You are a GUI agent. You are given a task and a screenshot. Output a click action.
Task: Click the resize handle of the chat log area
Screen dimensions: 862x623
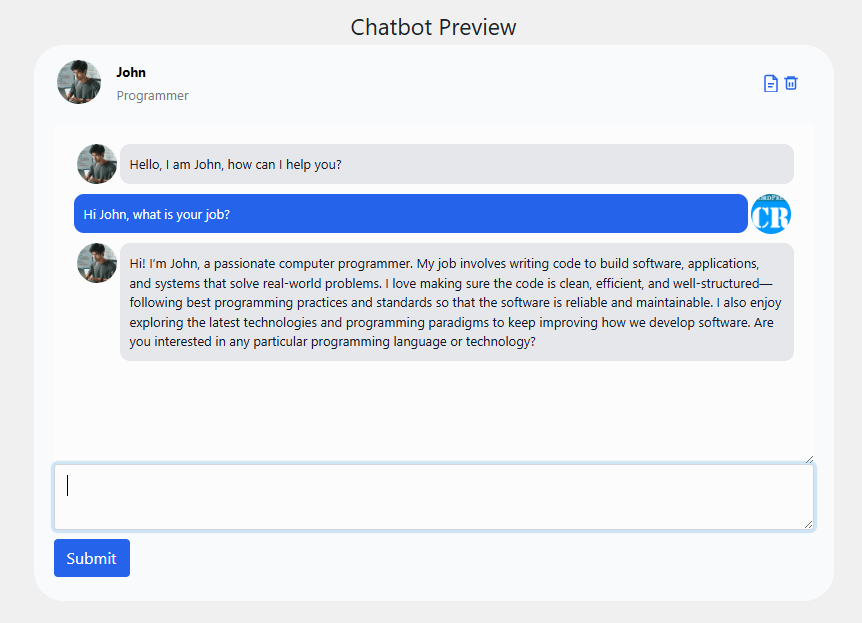click(809, 459)
